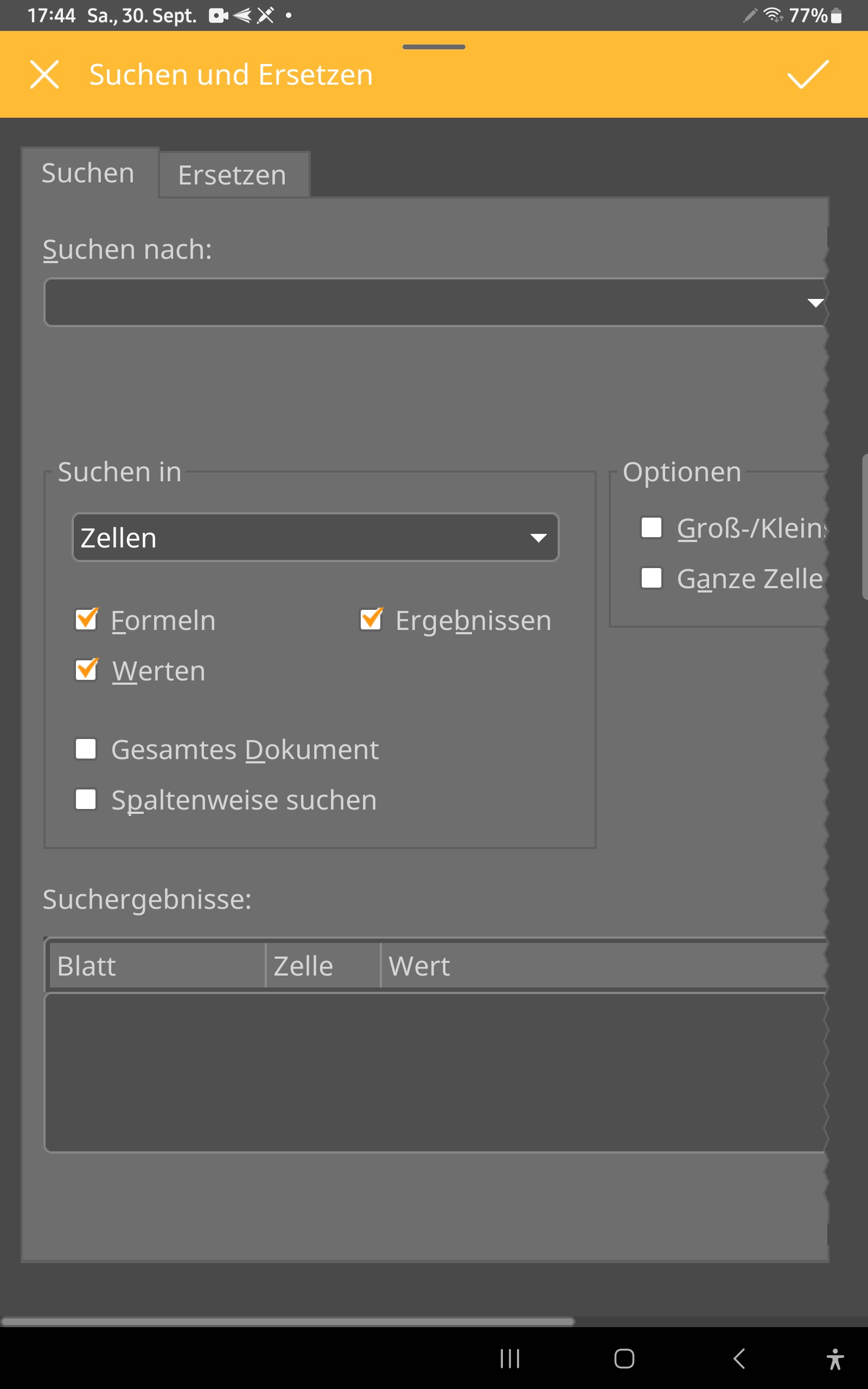Viewport: 868px width, 1389px height.
Task: Click the horizontal scrollbar at bottom
Action: [287, 1321]
